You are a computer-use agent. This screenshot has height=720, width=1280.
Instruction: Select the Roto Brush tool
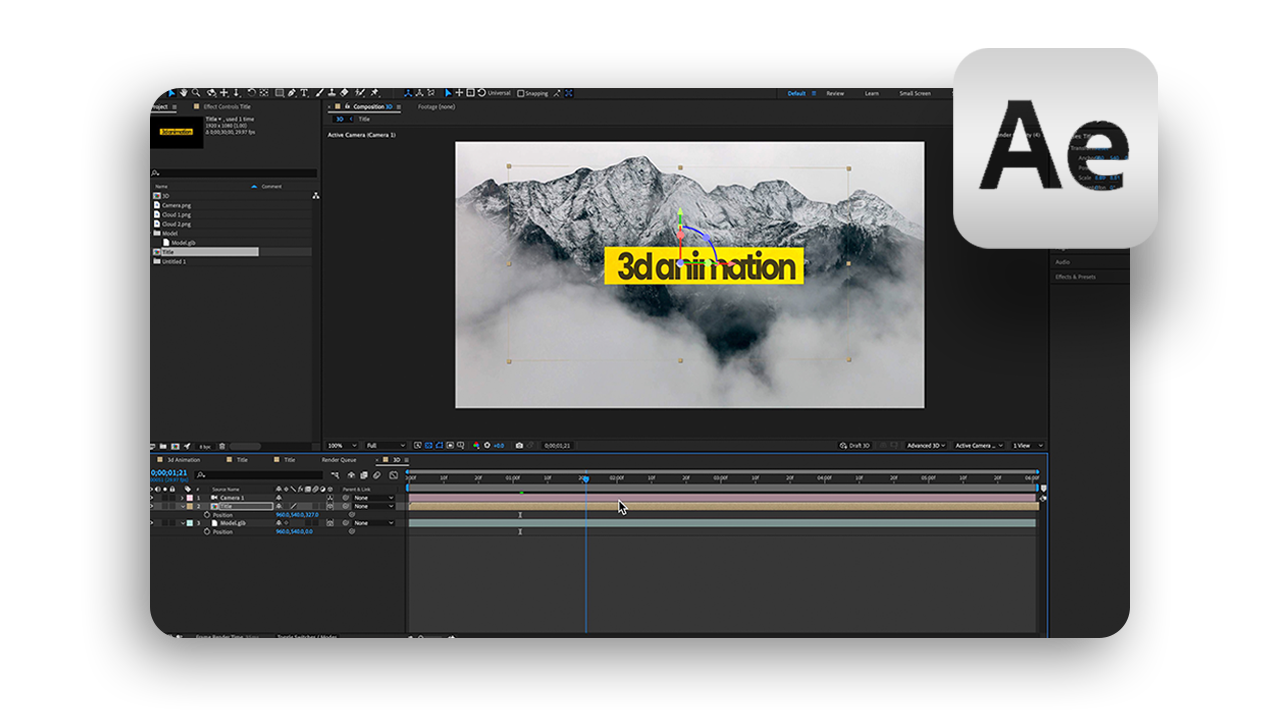tap(359, 93)
